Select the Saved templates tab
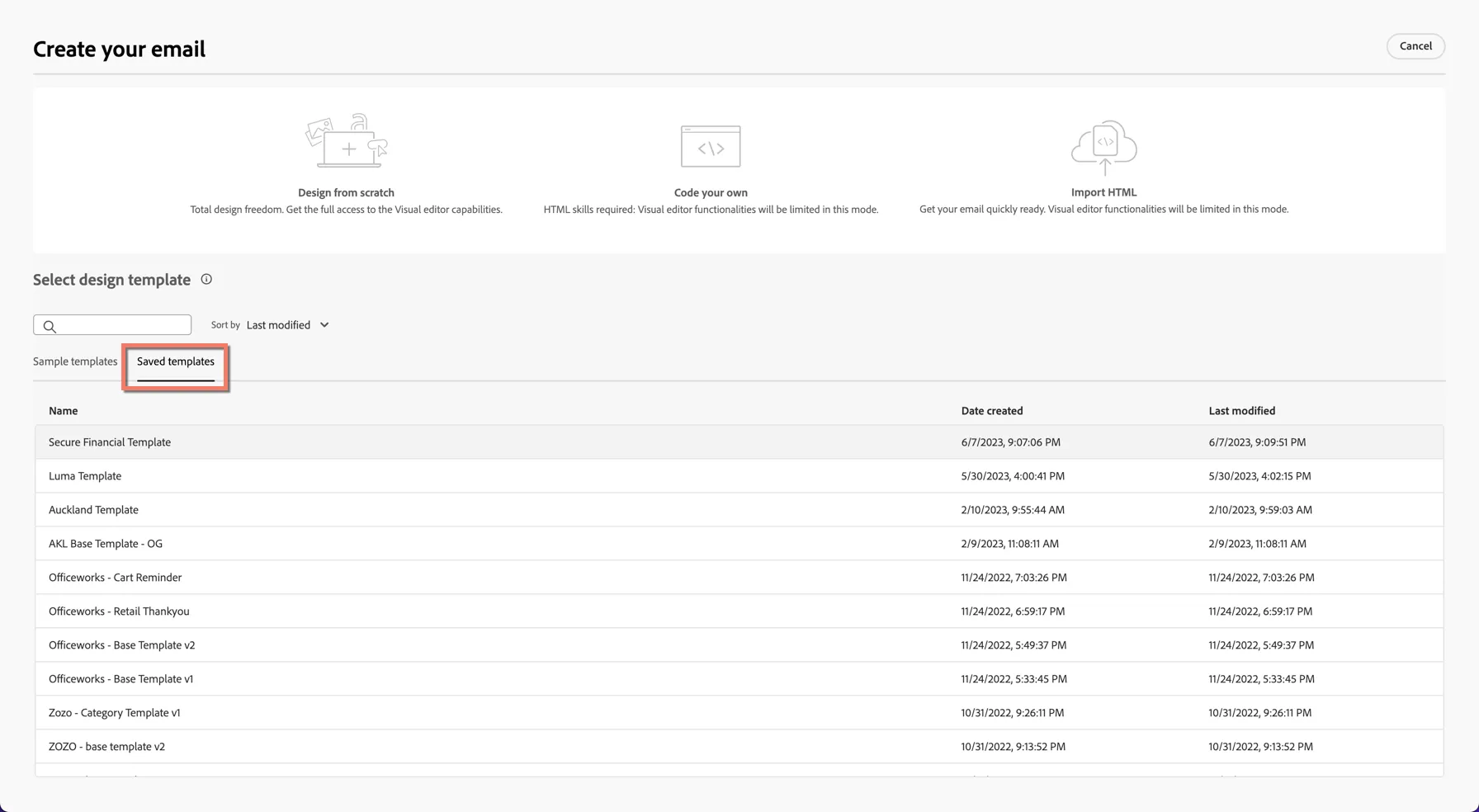This screenshot has width=1479, height=812. (176, 361)
